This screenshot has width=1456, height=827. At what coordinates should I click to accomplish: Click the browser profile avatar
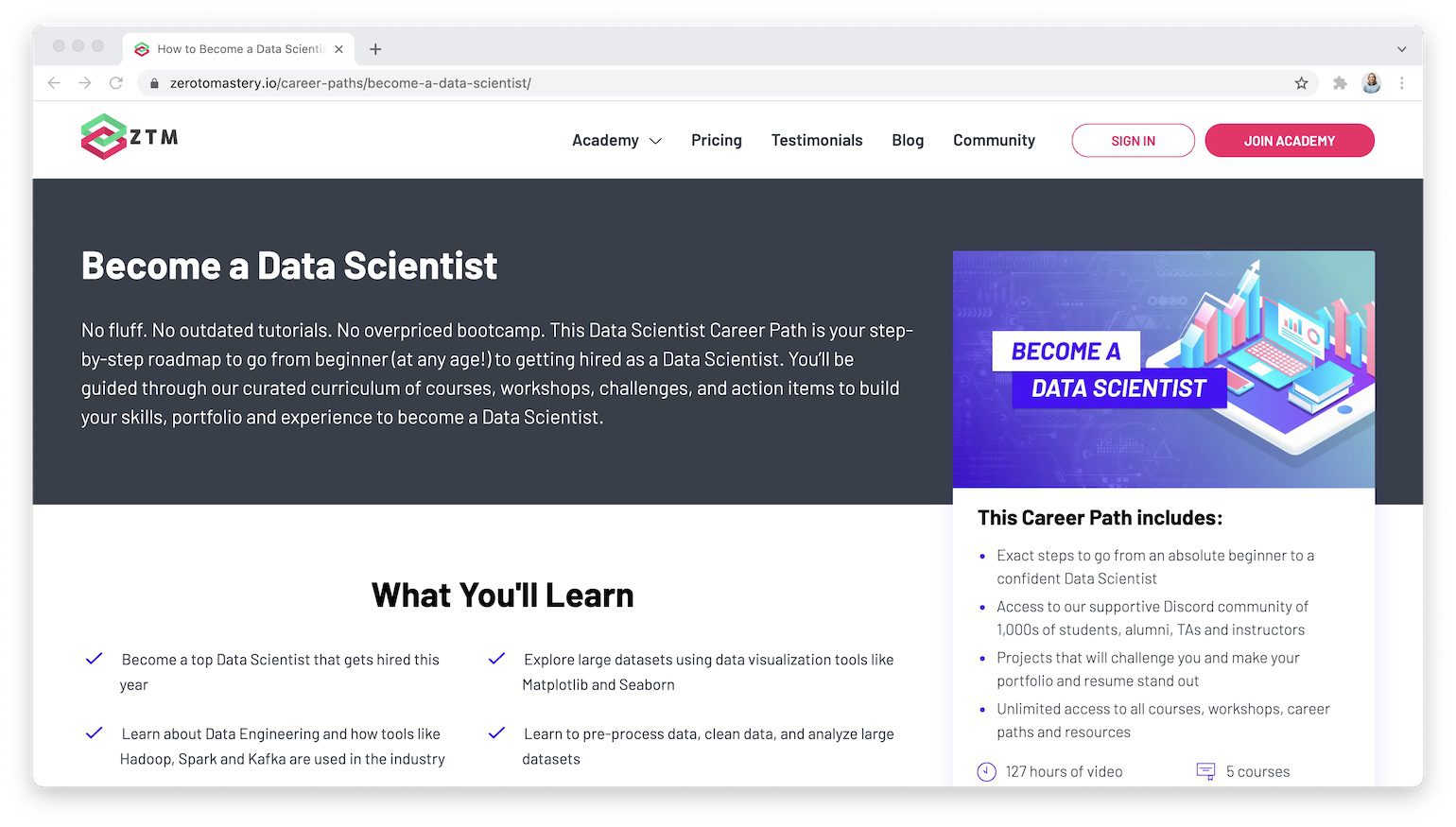pos(1370,82)
